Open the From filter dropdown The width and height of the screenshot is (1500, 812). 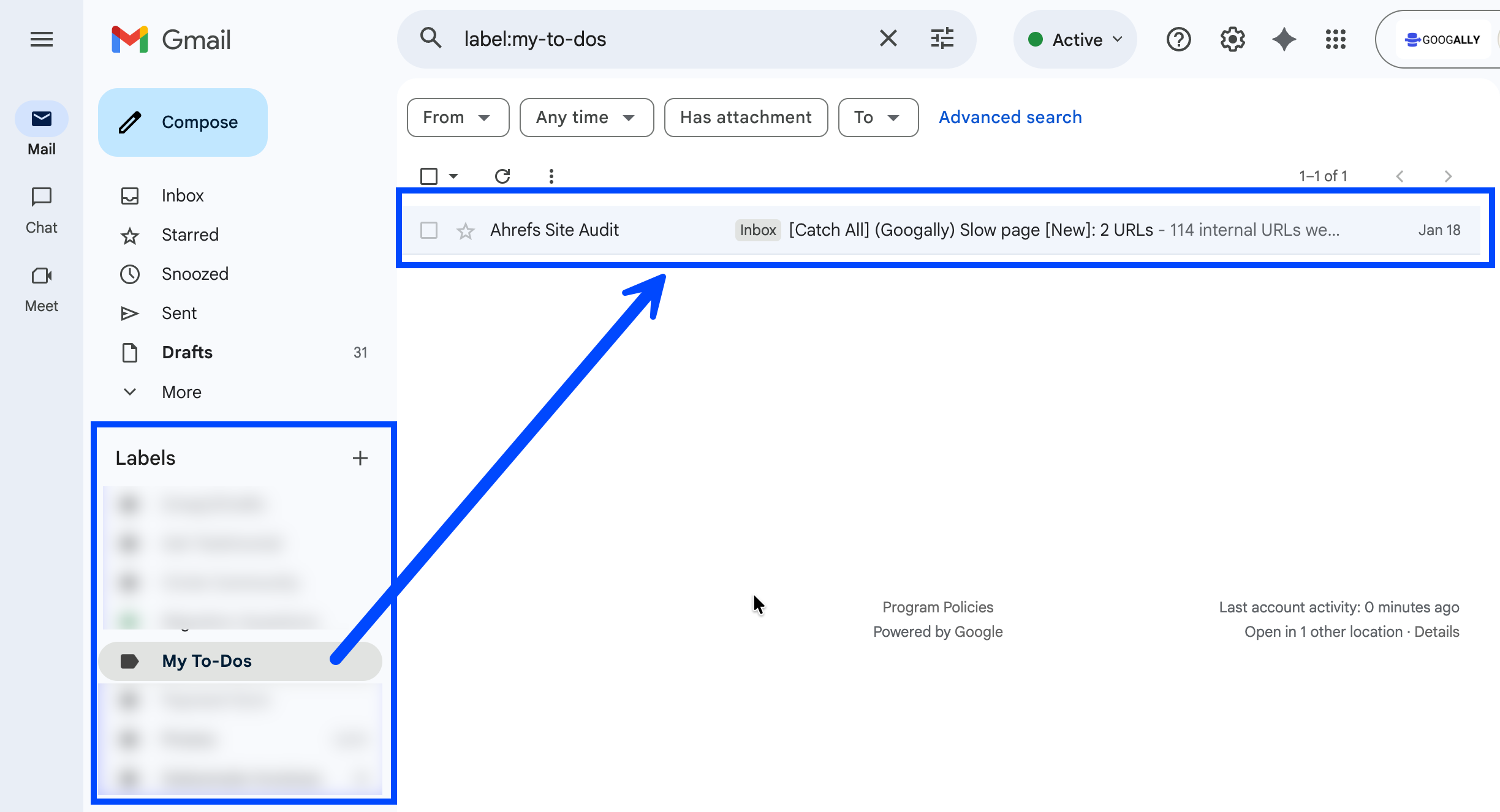(458, 118)
